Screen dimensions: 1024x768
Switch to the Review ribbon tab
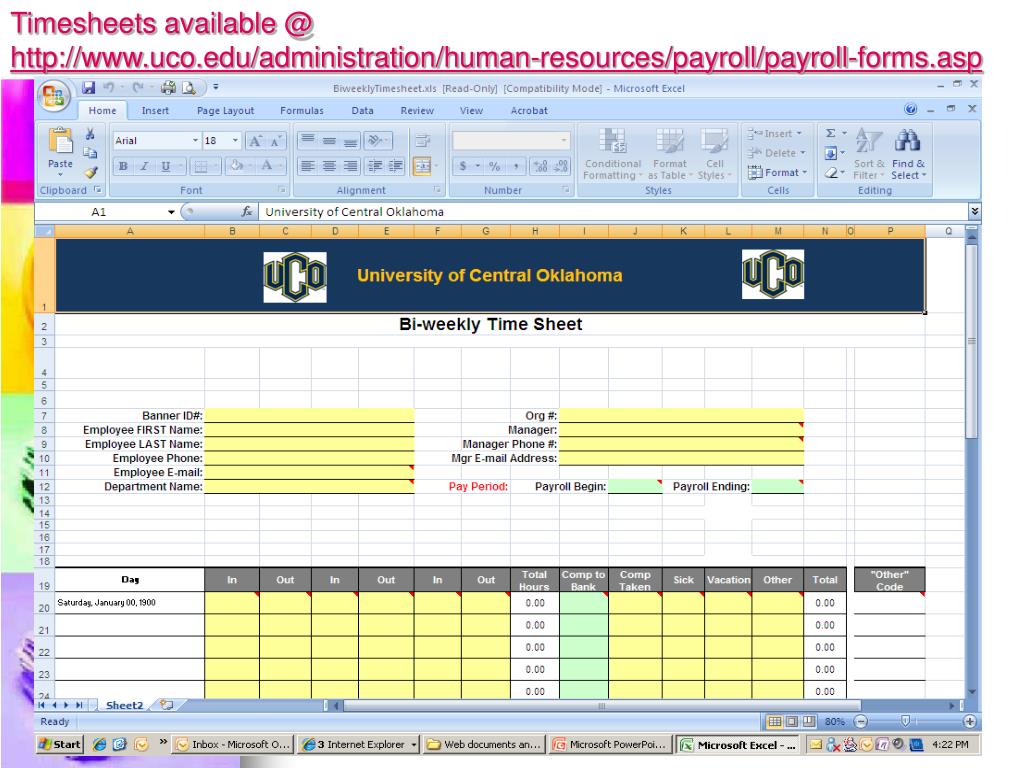pyautogui.click(x=417, y=110)
